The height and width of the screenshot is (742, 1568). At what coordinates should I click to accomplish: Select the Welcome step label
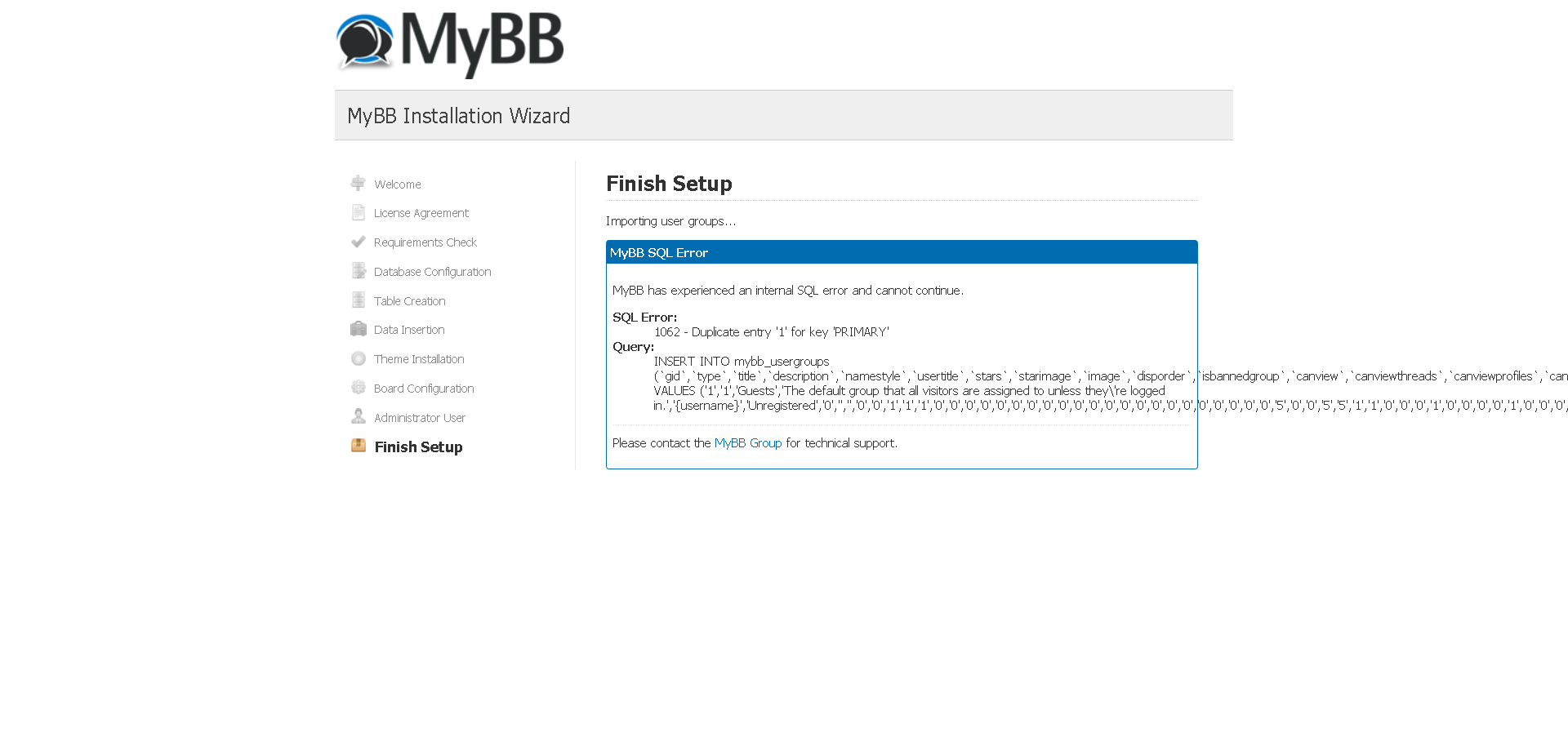point(398,184)
